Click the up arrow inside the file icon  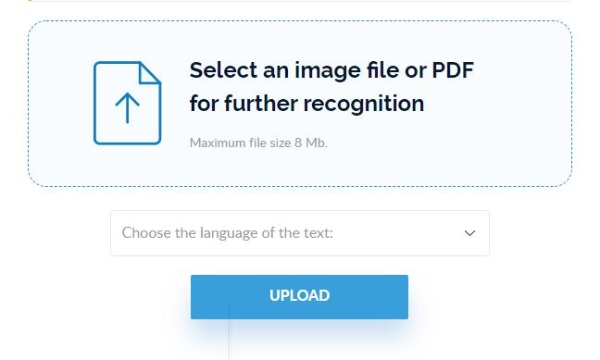point(127,108)
